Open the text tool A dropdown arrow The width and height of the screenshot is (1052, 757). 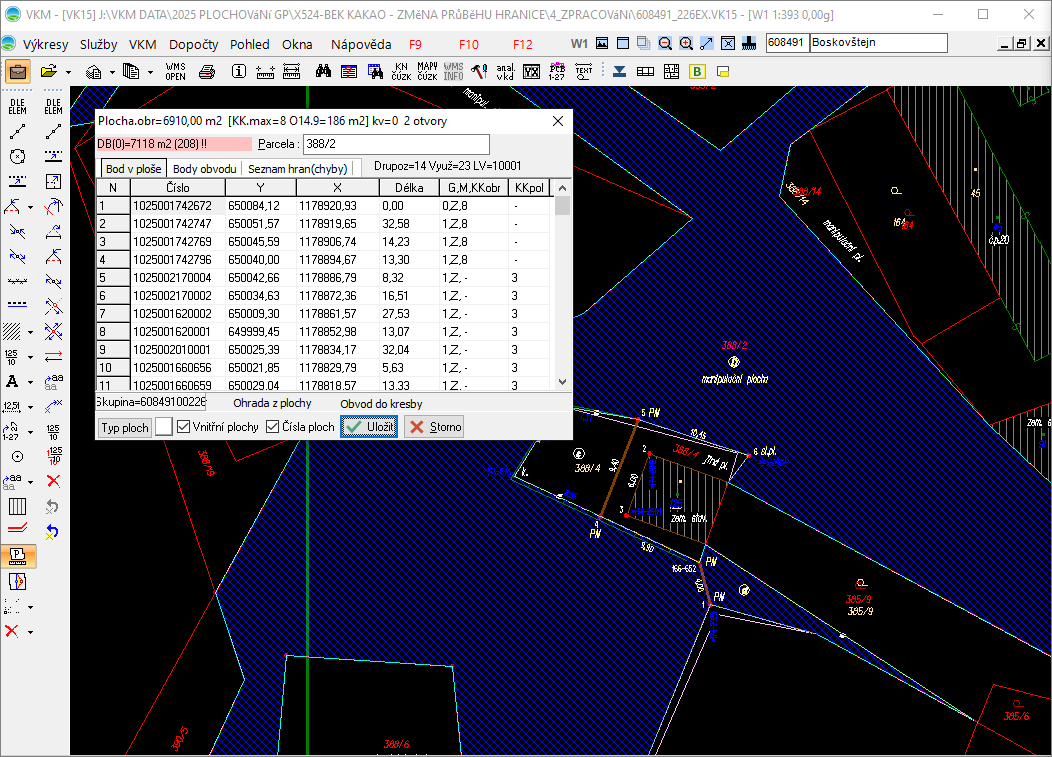tap(31, 382)
